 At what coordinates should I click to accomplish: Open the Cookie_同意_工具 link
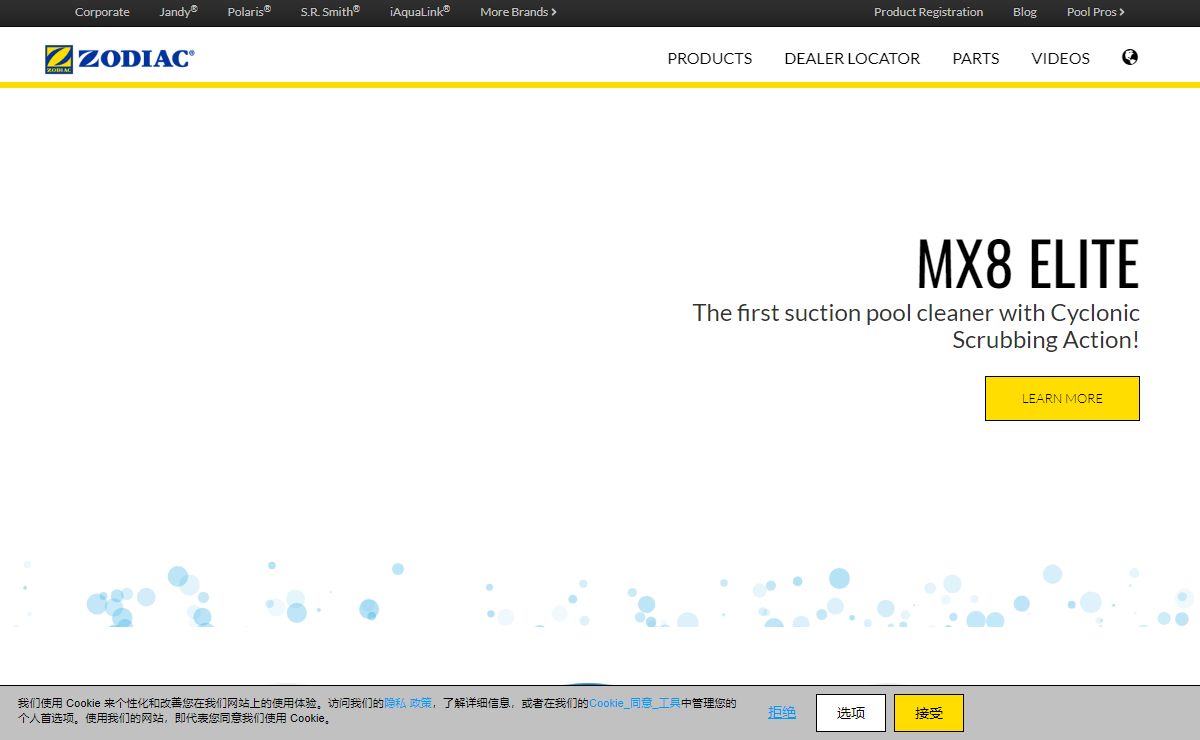click(x=635, y=703)
